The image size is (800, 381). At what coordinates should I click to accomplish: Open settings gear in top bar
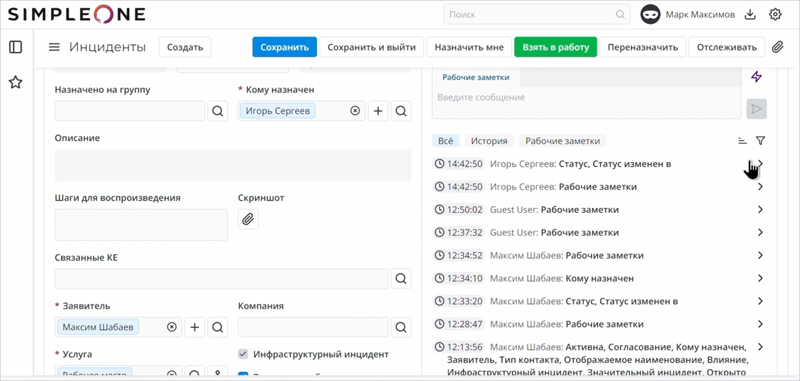pos(775,15)
